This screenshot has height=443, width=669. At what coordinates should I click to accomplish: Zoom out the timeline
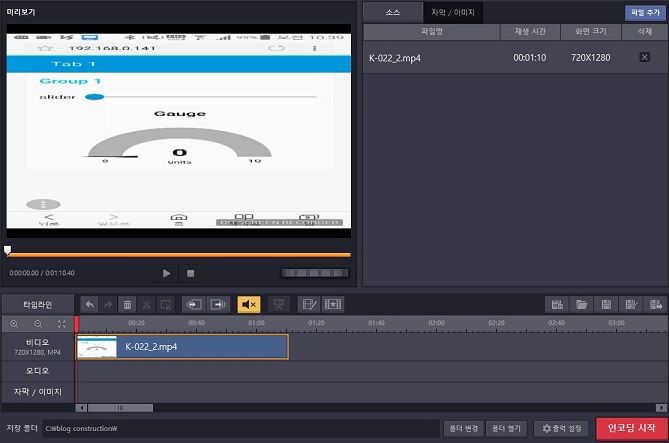click(38, 324)
